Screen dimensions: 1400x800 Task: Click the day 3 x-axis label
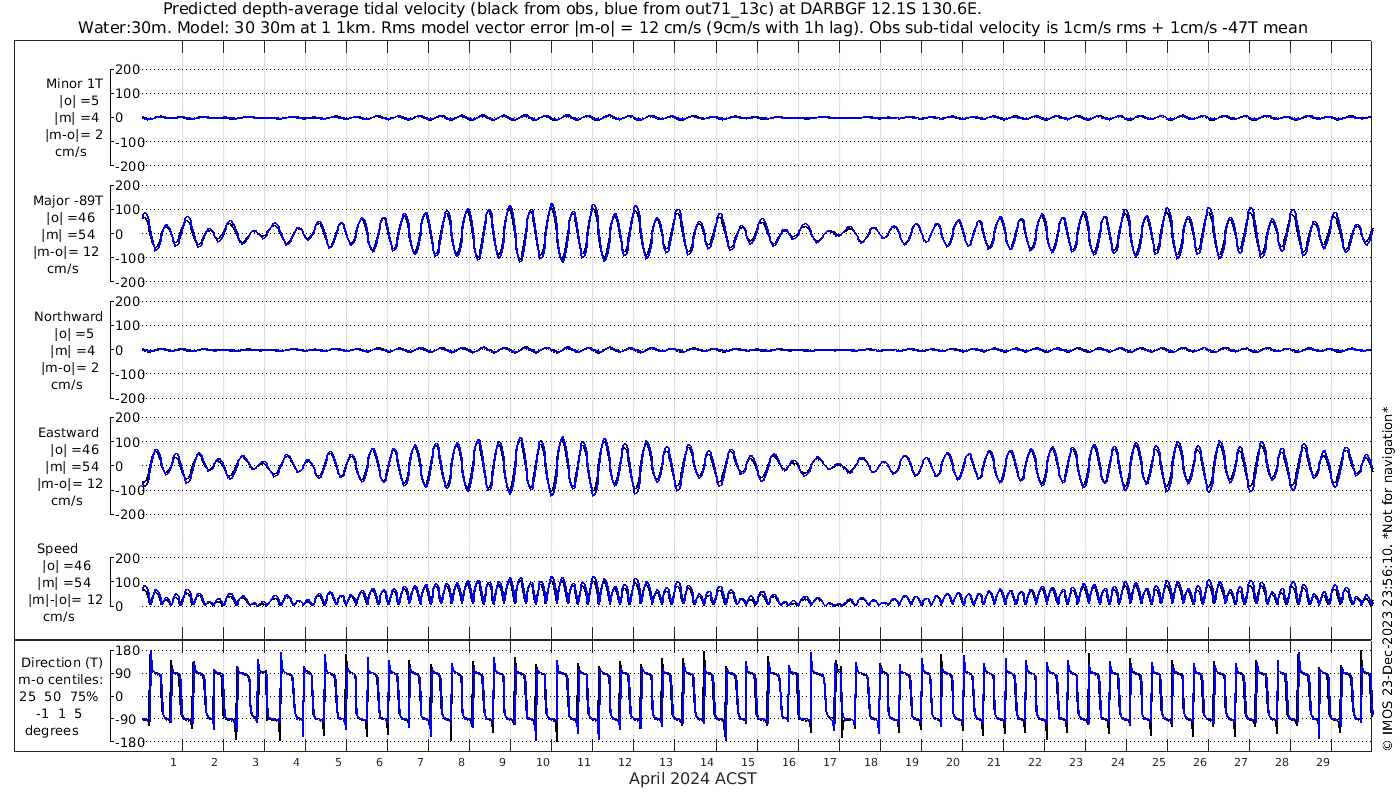pyautogui.click(x=255, y=762)
